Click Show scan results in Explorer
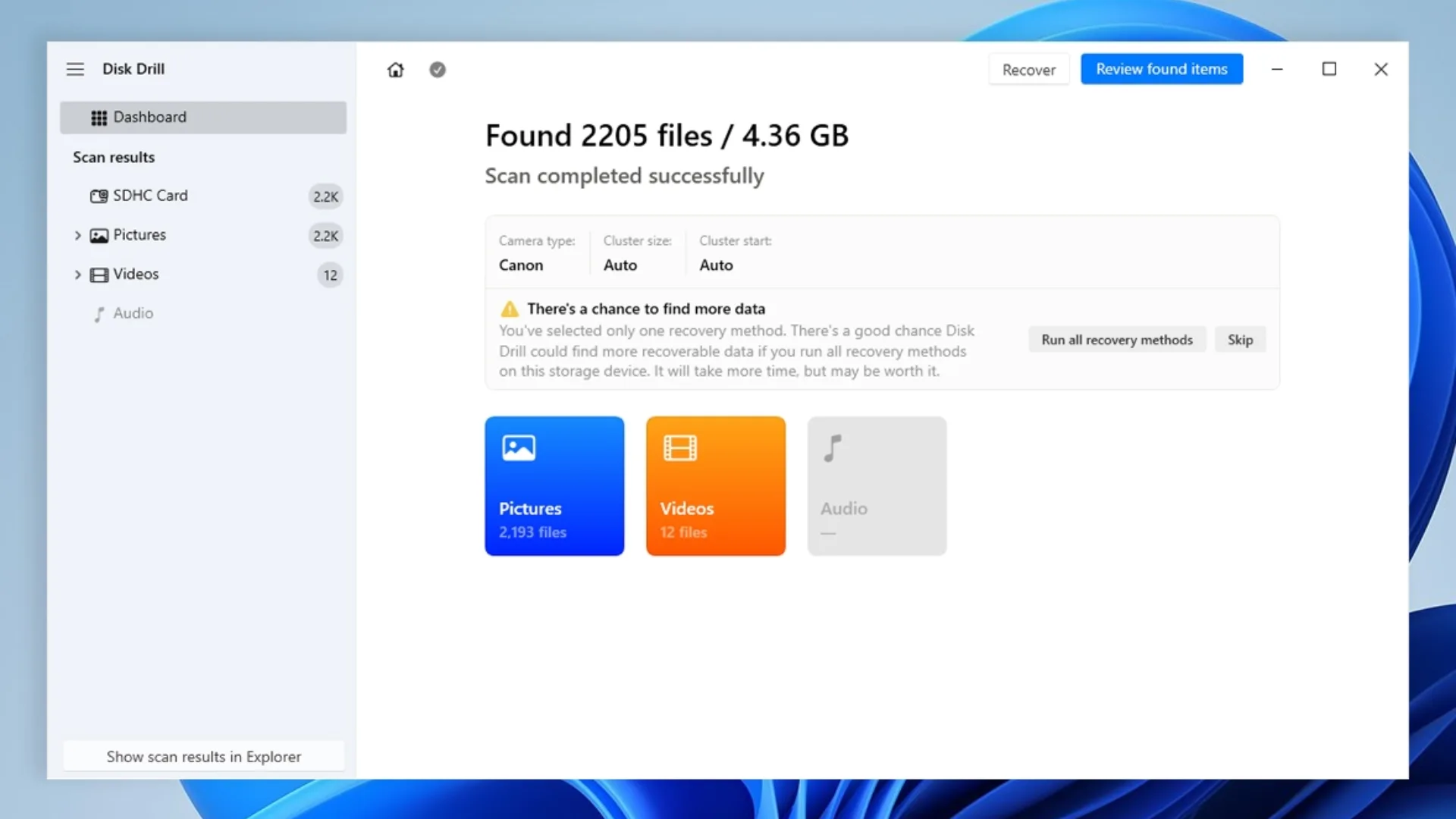Screen dimensions: 1456x819 pyautogui.click(x=204, y=757)
